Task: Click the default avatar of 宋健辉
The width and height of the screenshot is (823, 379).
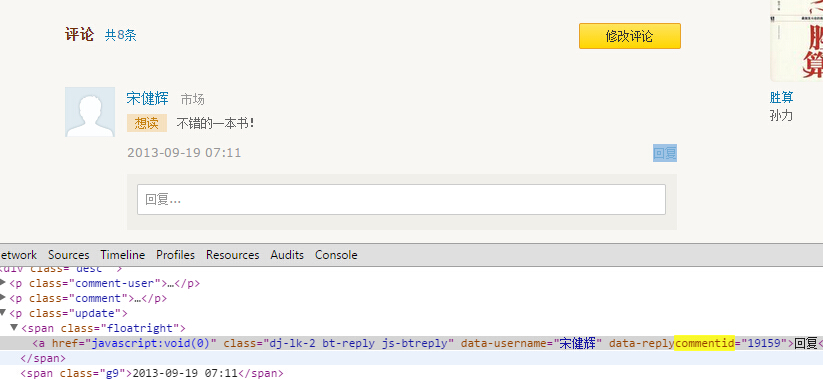Action: [90, 112]
